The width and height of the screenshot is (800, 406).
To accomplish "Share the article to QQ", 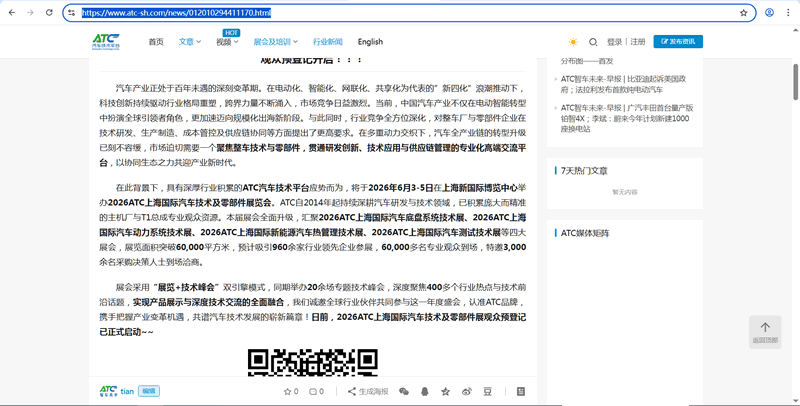I will (425, 391).
